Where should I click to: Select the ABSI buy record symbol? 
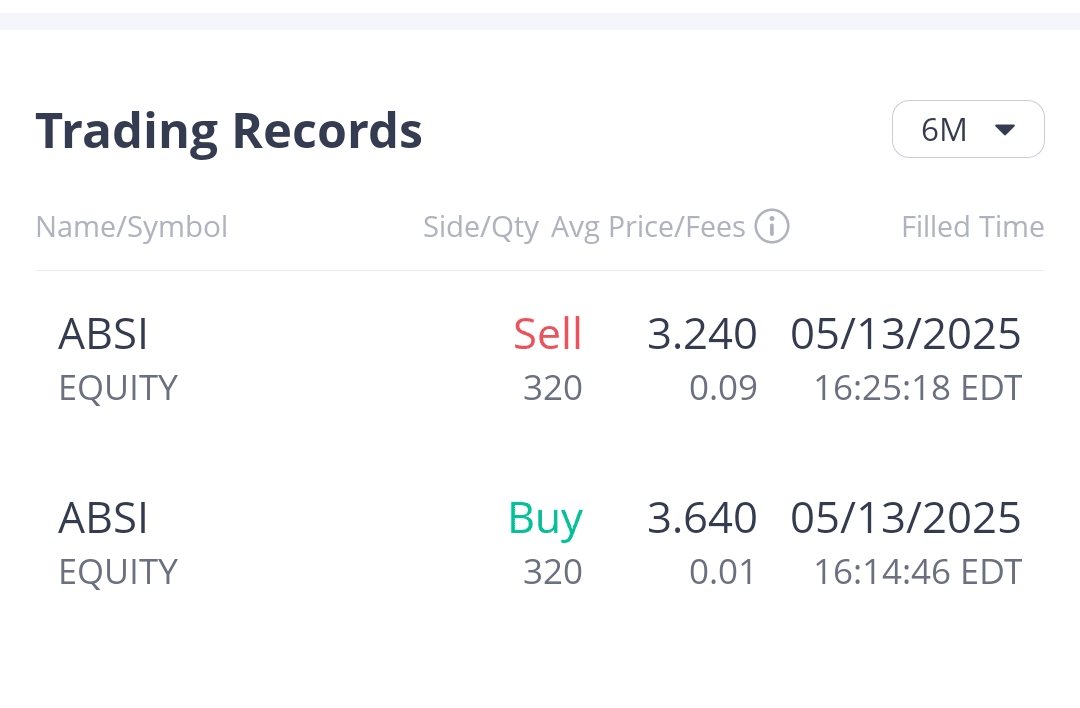point(103,518)
